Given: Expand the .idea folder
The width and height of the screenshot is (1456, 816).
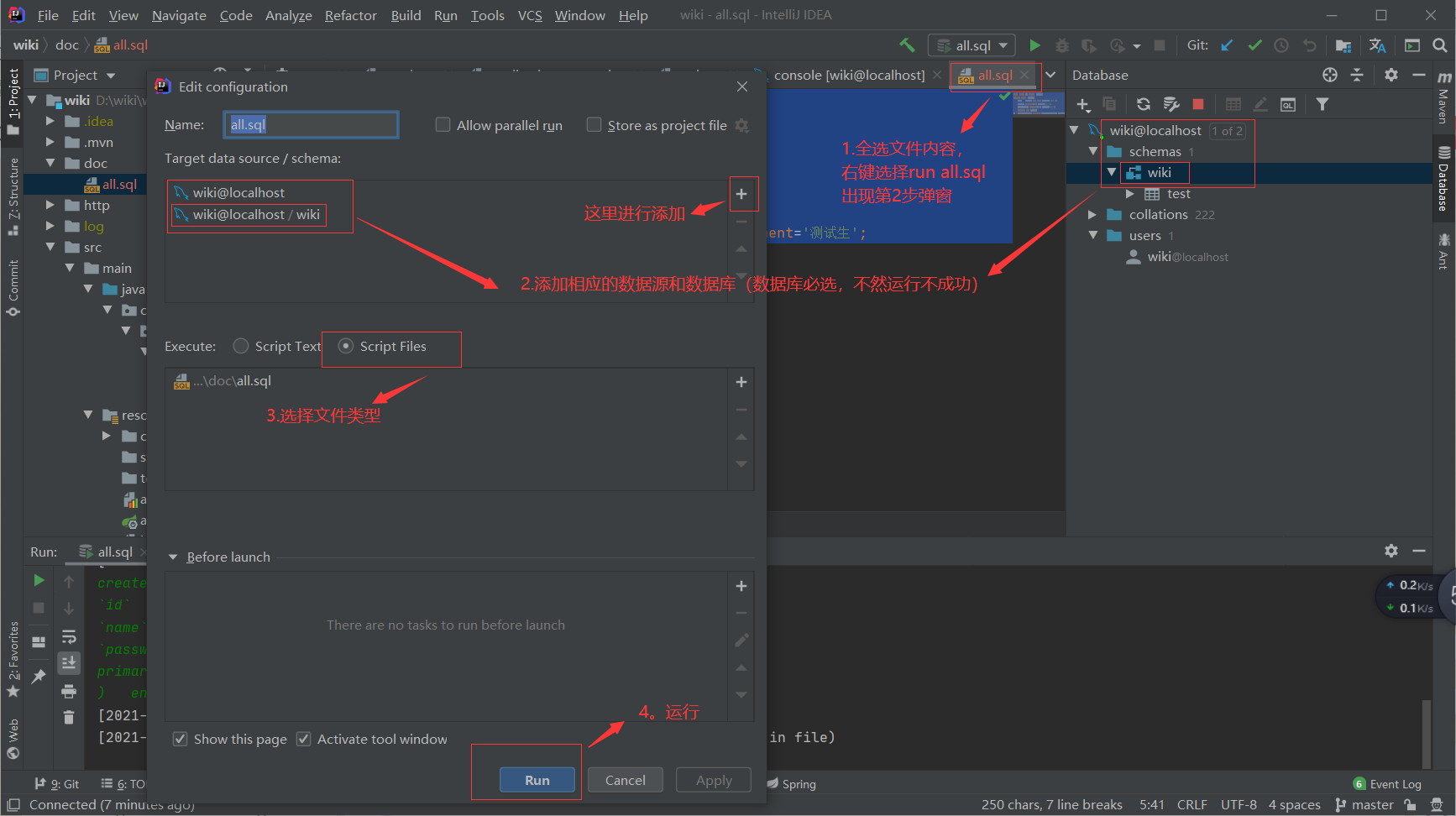Looking at the screenshot, I should [x=50, y=121].
